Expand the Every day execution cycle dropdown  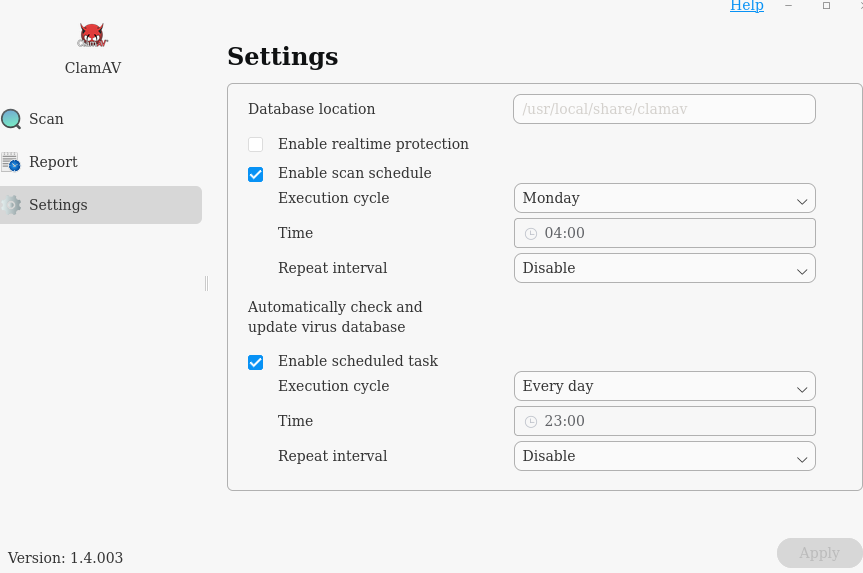(x=664, y=386)
